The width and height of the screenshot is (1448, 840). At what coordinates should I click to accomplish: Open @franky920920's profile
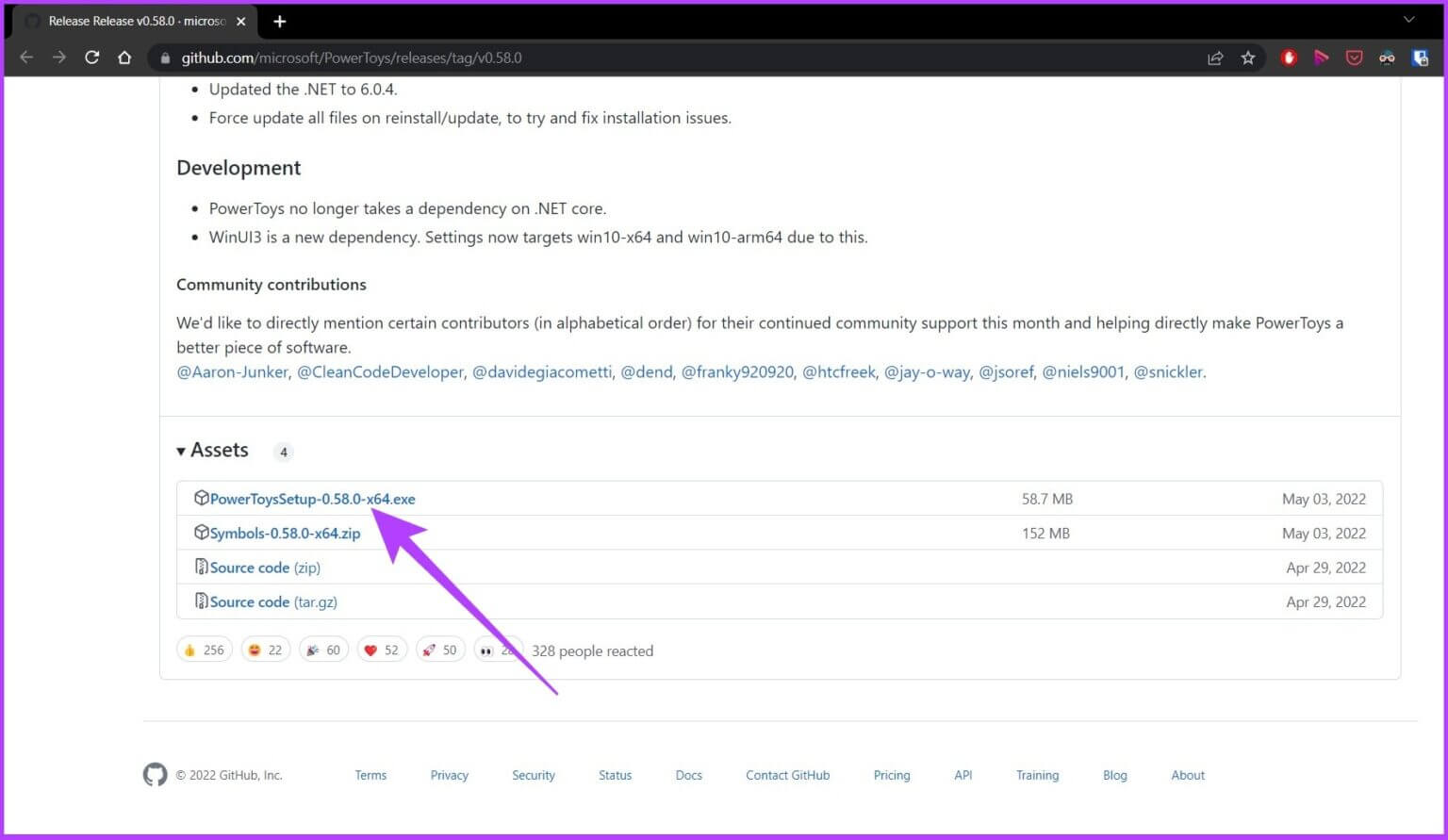(737, 371)
